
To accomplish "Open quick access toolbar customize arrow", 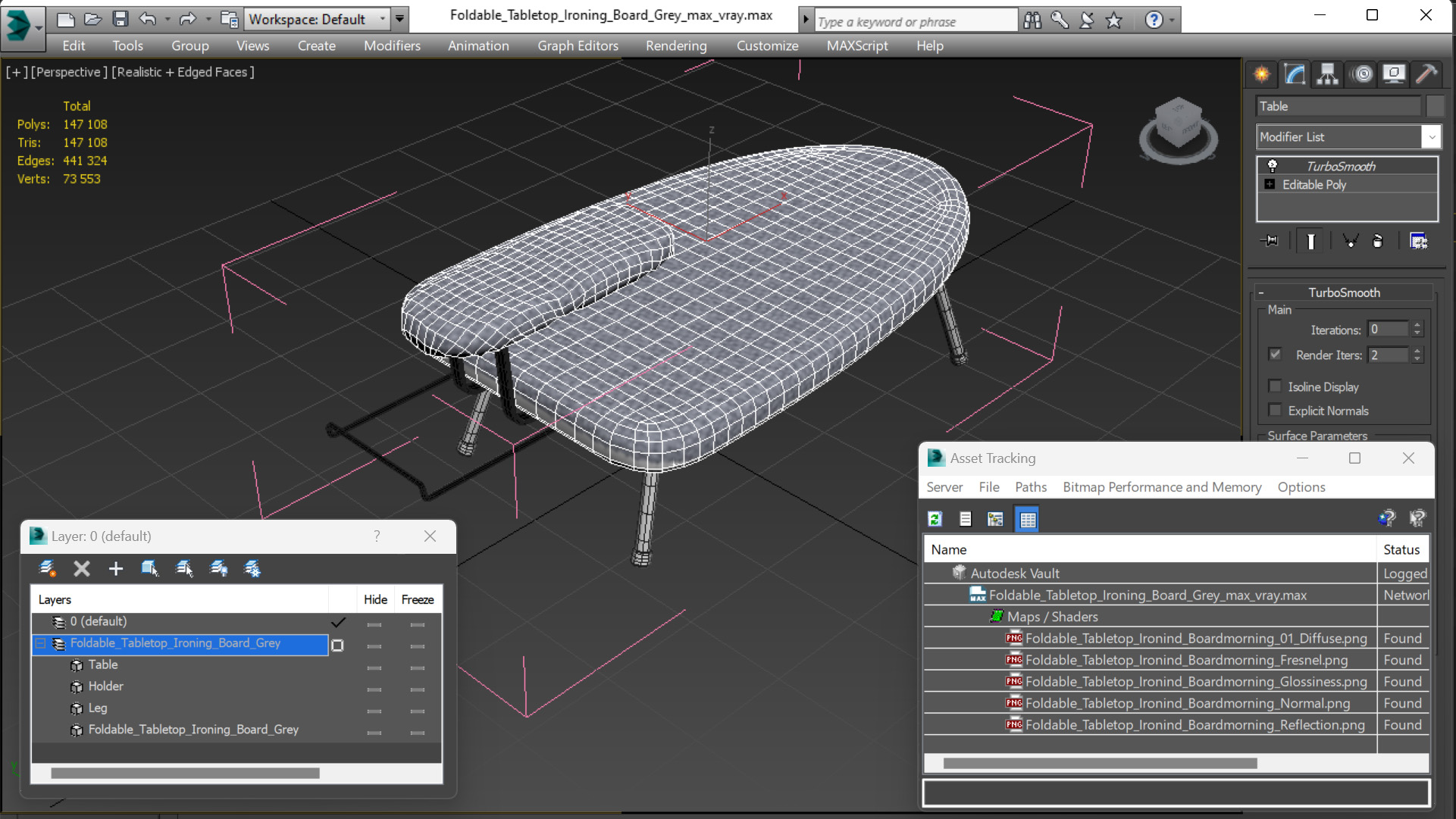I will pyautogui.click(x=399, y=19).
